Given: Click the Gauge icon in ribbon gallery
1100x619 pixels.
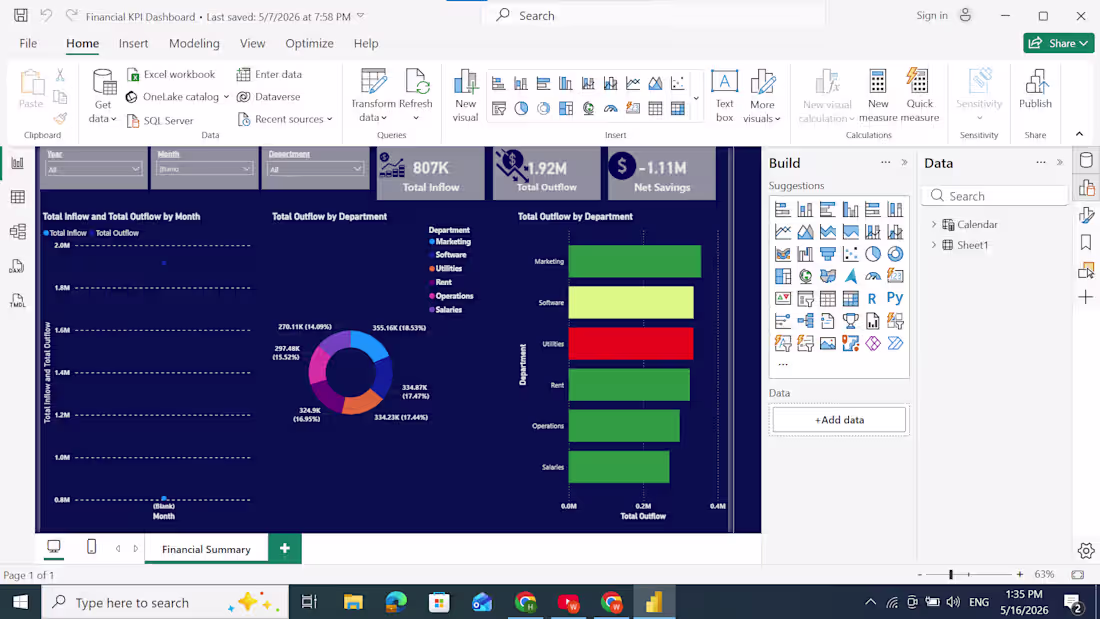Looking at the screenshot, I should [610, 108].
